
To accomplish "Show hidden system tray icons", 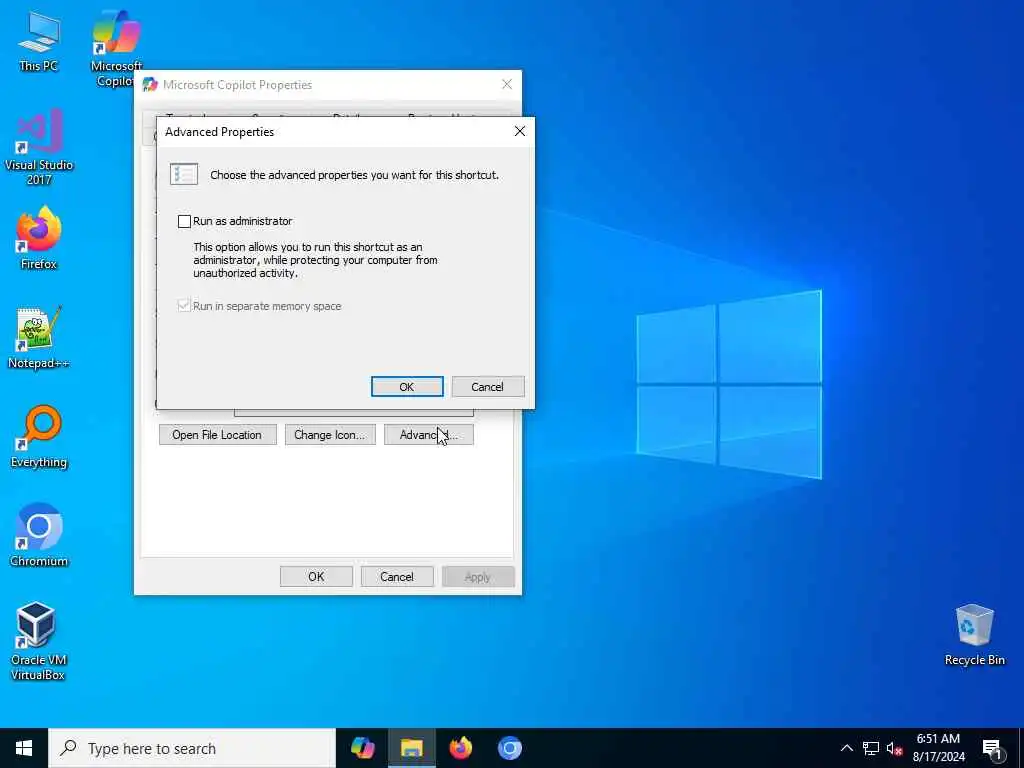I will pos(846,748).
